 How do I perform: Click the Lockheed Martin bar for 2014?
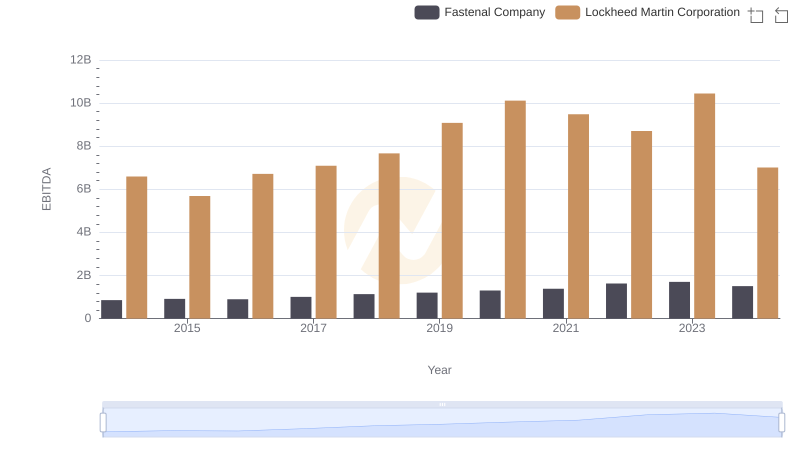(x=137, y=247)
